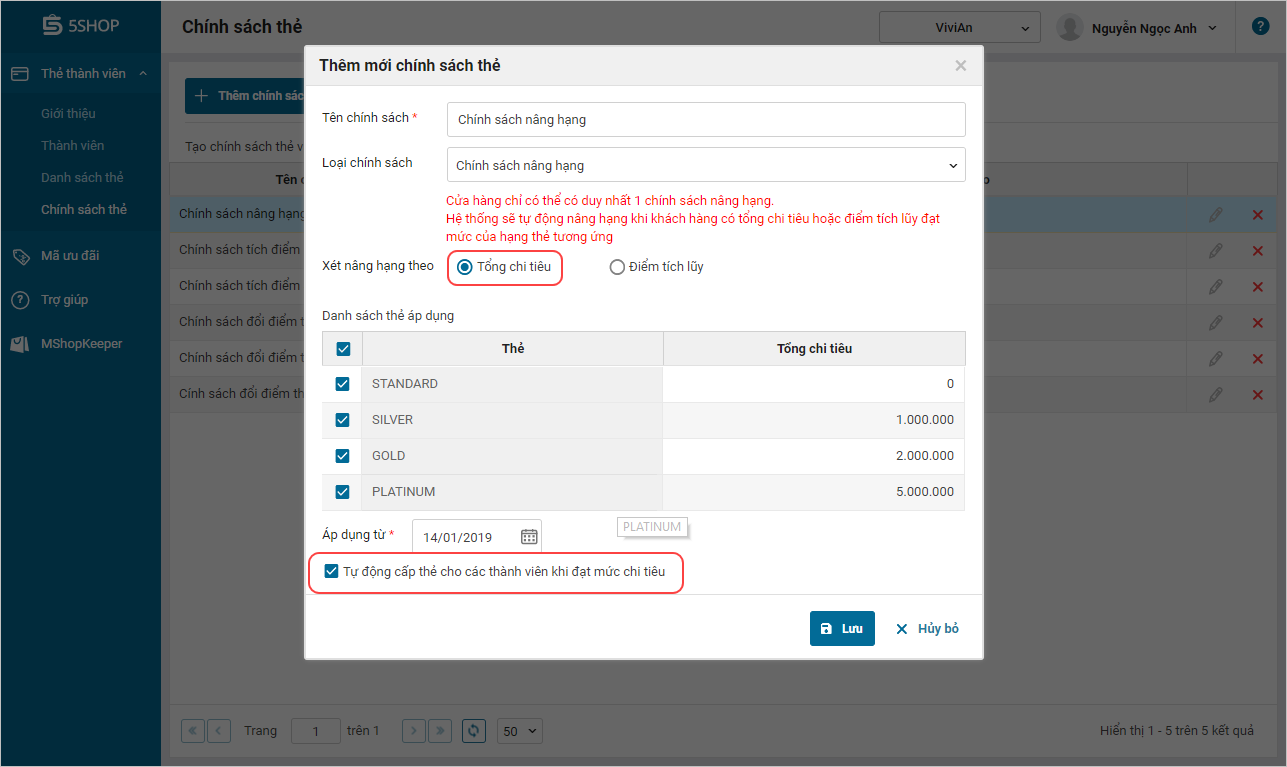Open the Loại chính sách dropdown
This screenshot has width=1287, height=767.
(705, 165)
